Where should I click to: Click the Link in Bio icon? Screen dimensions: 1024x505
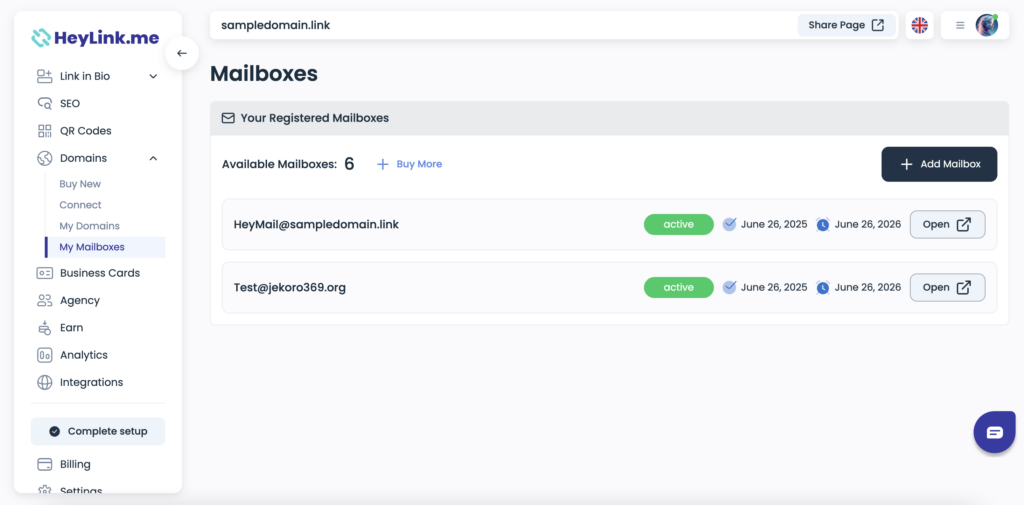[x=44, y=76]
